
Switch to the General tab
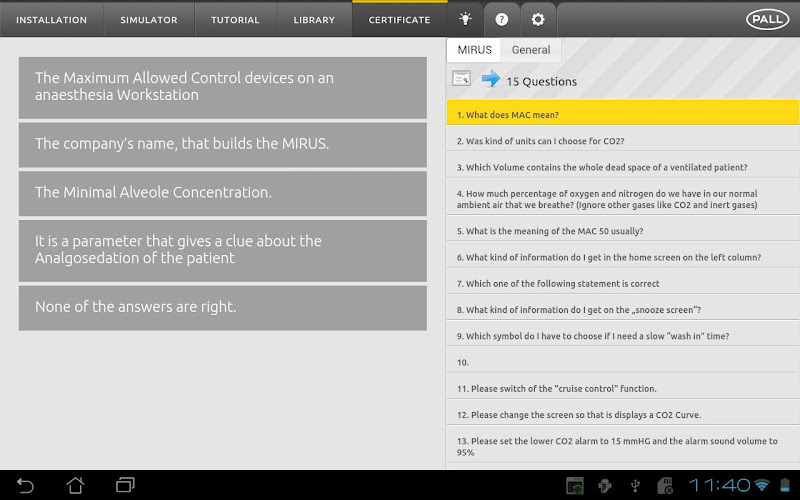pos(531,50)
